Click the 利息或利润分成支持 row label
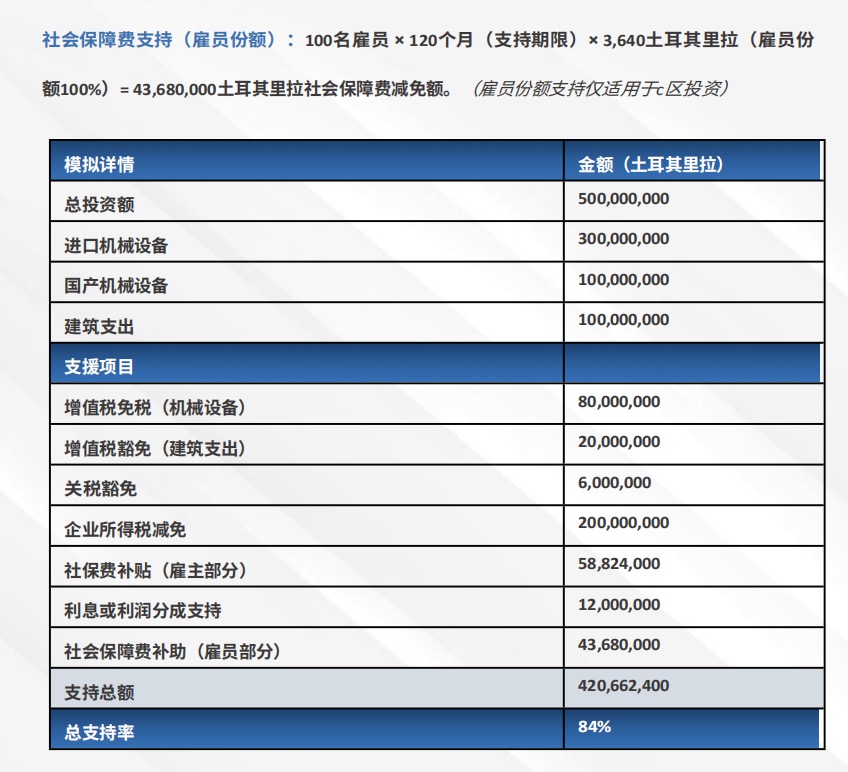Screen dimensions: 848x772 click(x=142, y=611)
